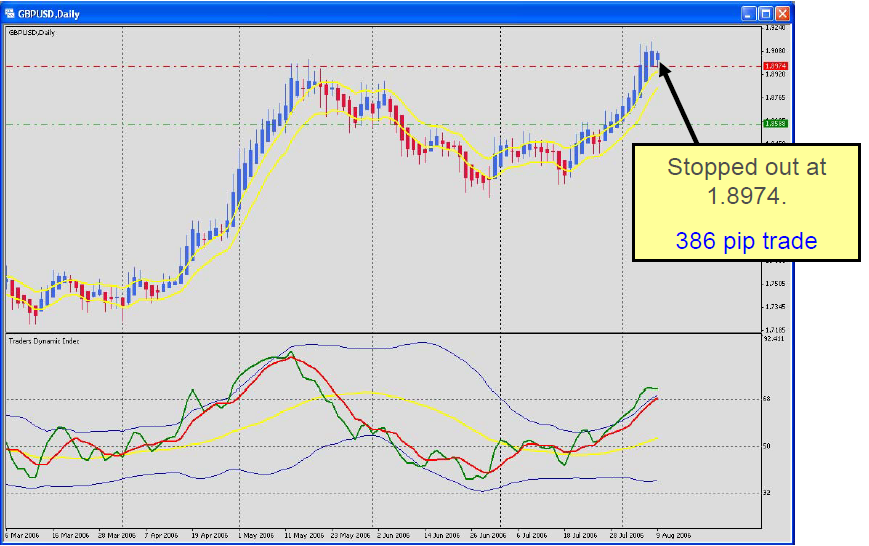Click the 1 May 2006 date label
Screen dimensions: 869x546
coord(256,535)
